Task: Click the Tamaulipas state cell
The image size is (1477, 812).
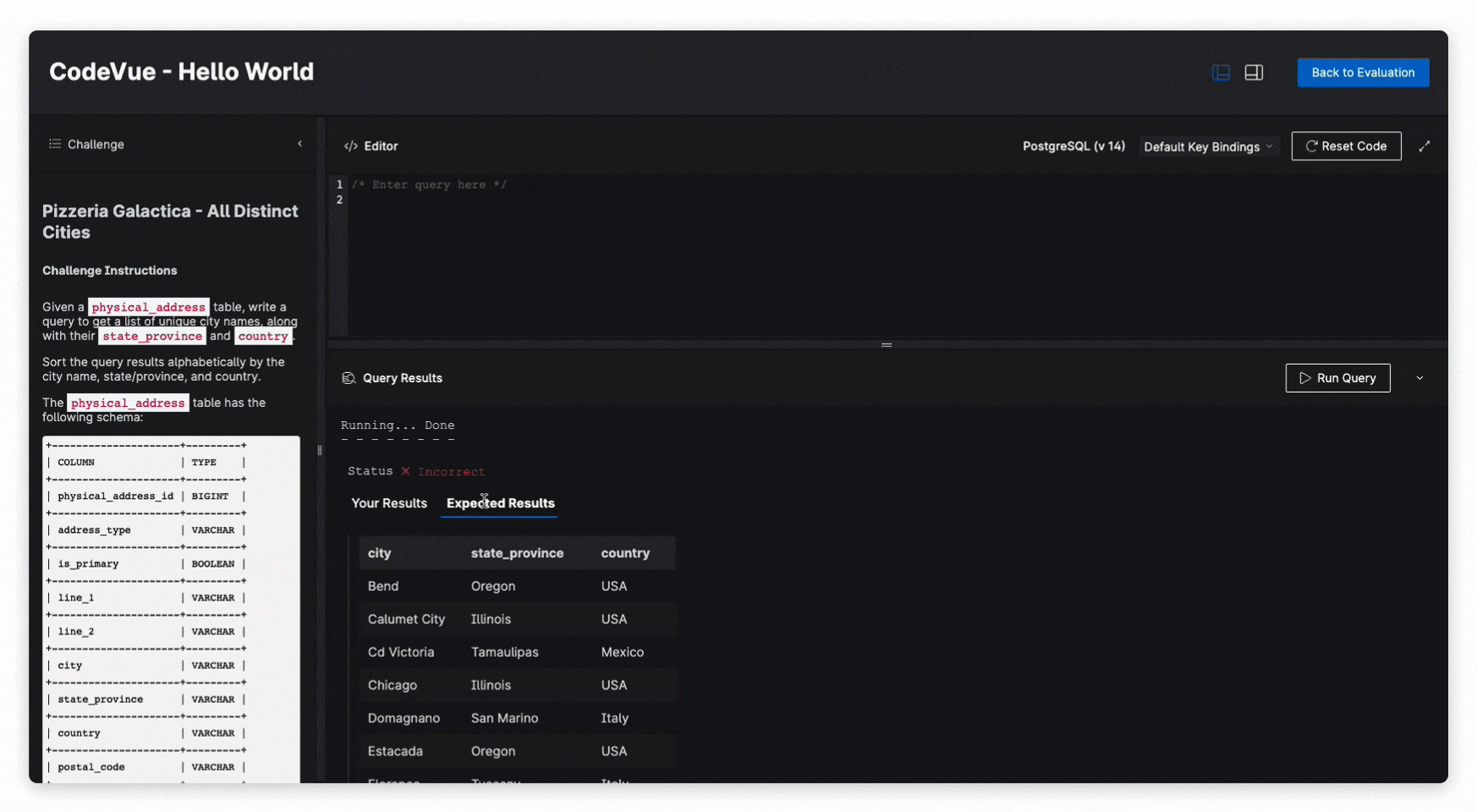Action: (x=504, y=652)
